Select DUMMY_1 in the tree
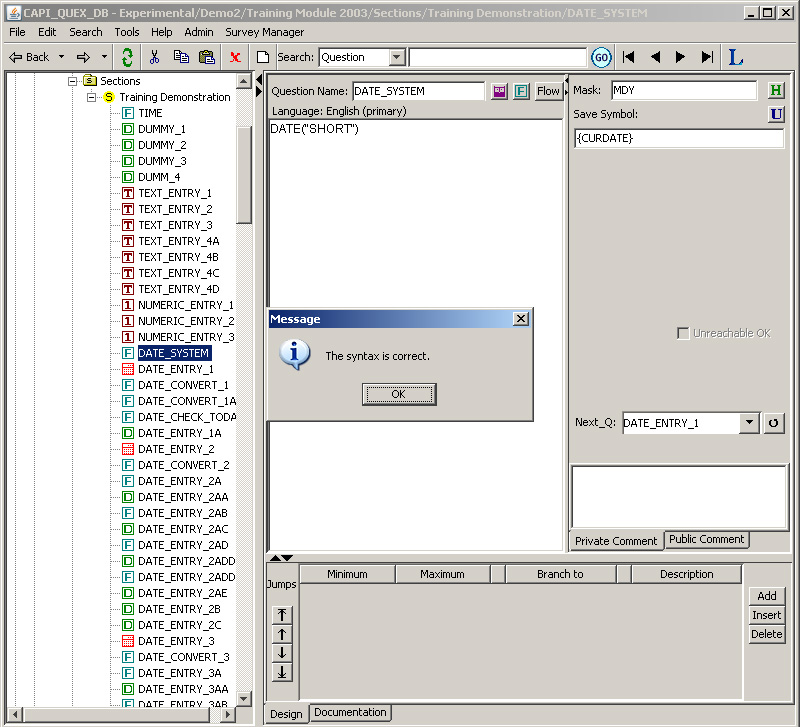The height and width of the screenshot is (727, 800). pyautogui.click(x=162, y=129)
